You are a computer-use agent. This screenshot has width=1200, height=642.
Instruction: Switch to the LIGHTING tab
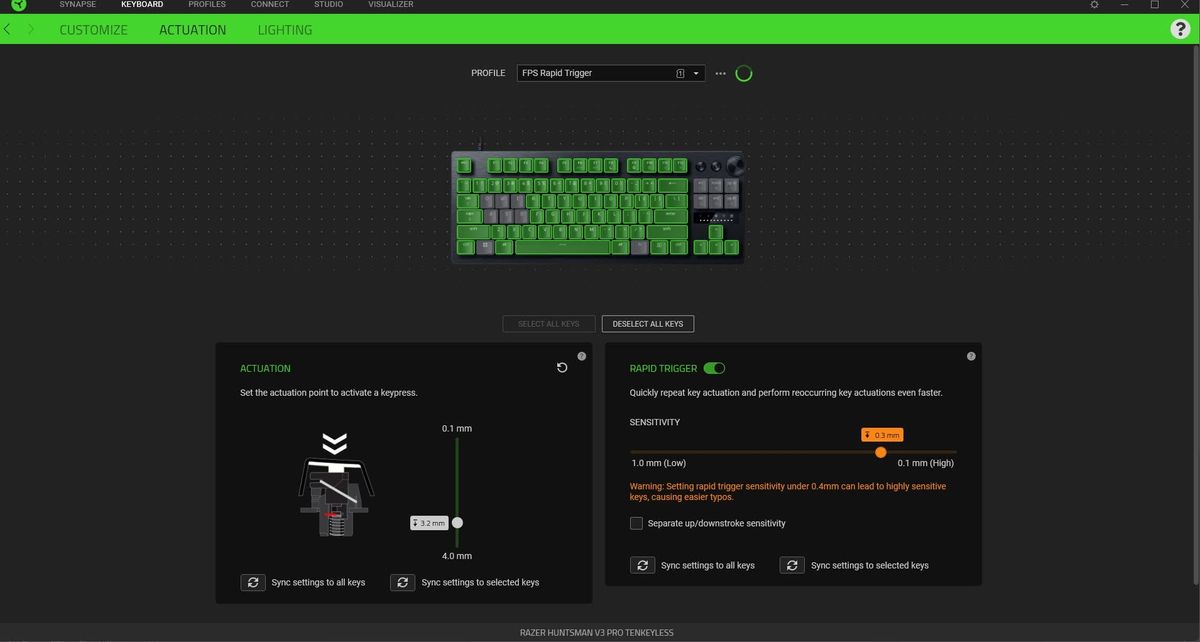[284, 29]
